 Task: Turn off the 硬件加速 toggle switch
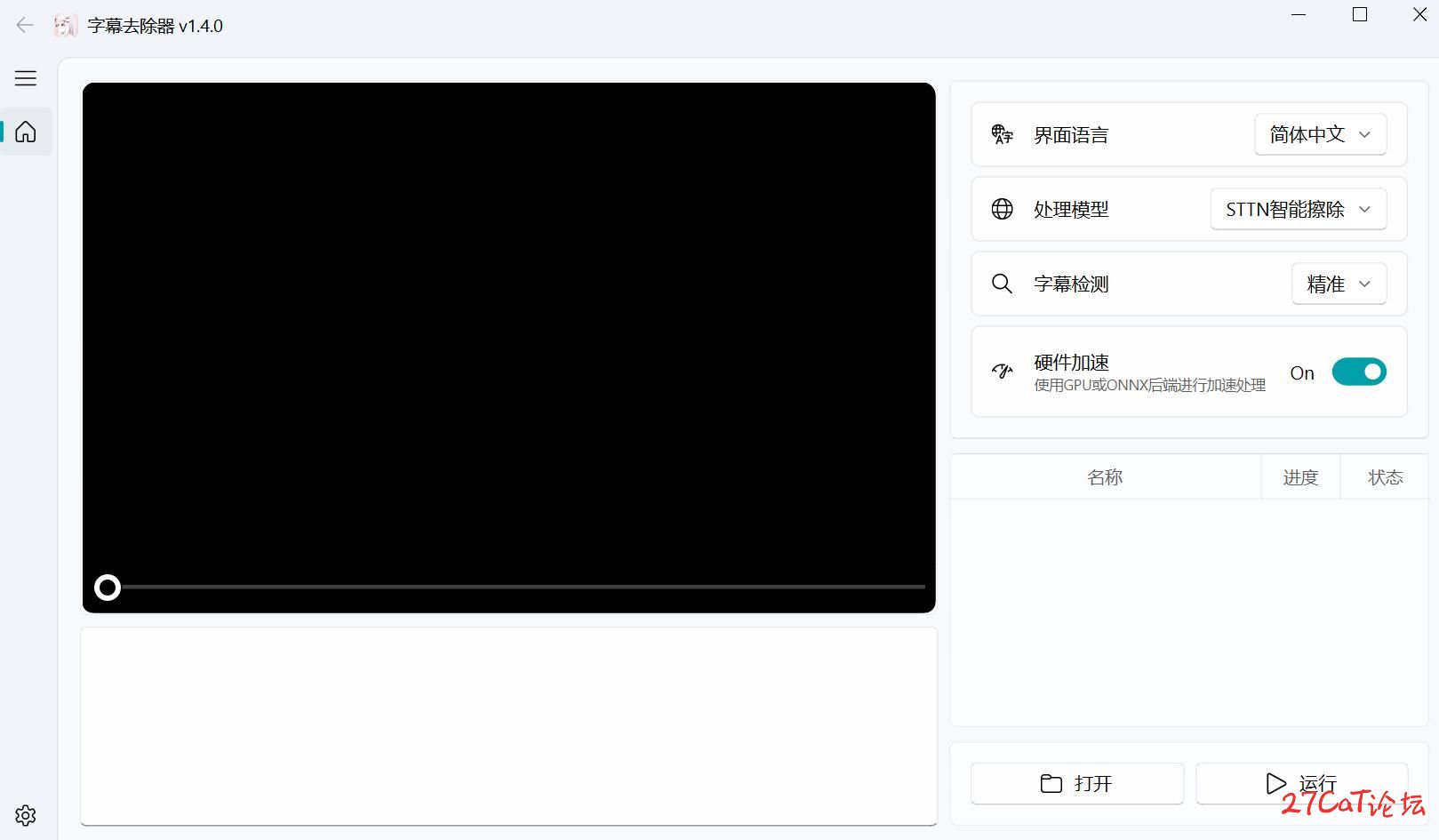coord(1358,372)
